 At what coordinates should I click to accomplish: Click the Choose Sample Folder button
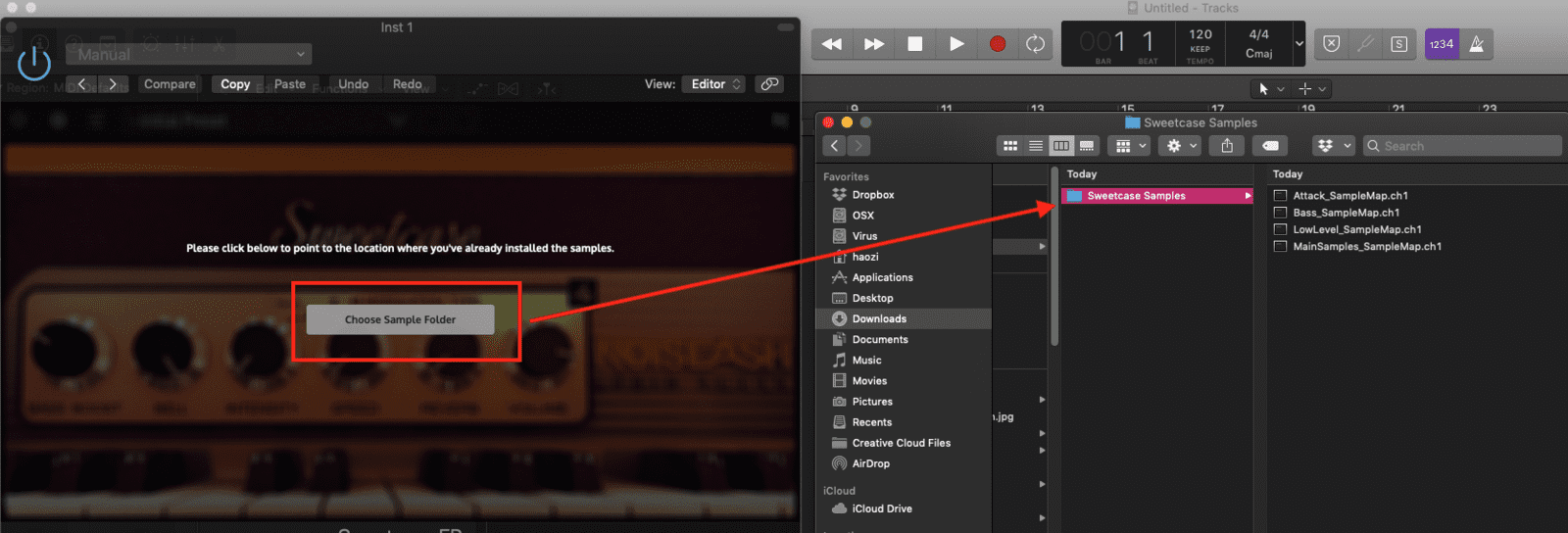400,319
